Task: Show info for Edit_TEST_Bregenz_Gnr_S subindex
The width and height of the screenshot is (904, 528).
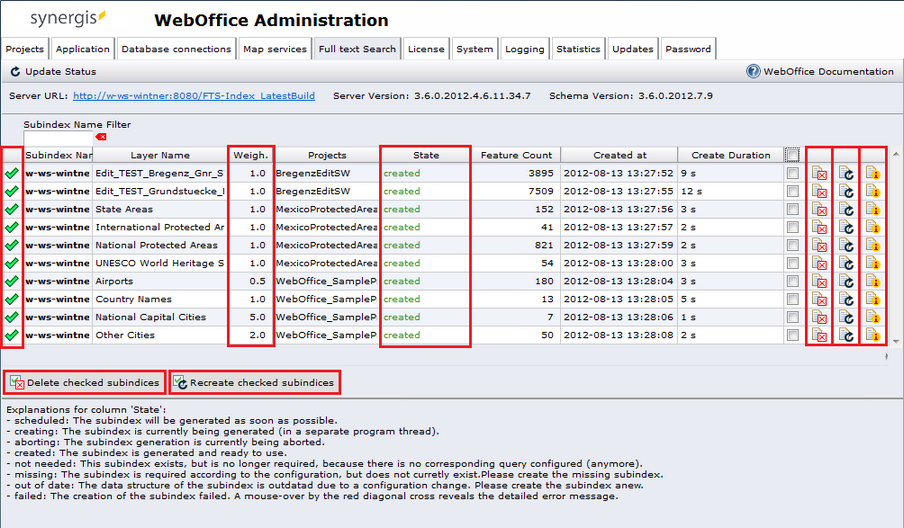Action: click(x=873, y=174)
